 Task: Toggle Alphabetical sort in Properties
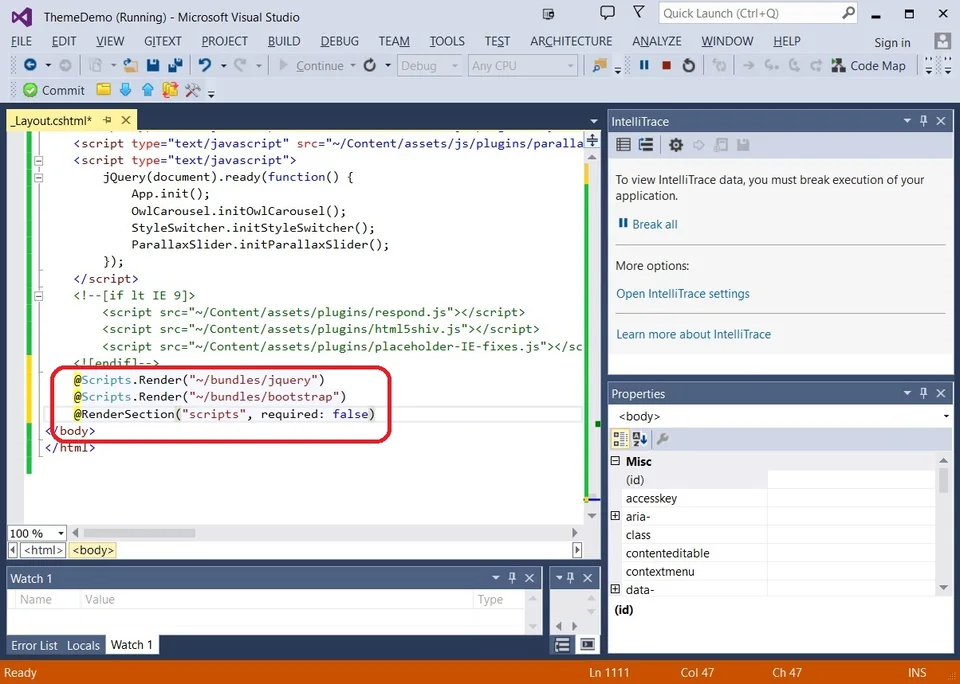640,438
